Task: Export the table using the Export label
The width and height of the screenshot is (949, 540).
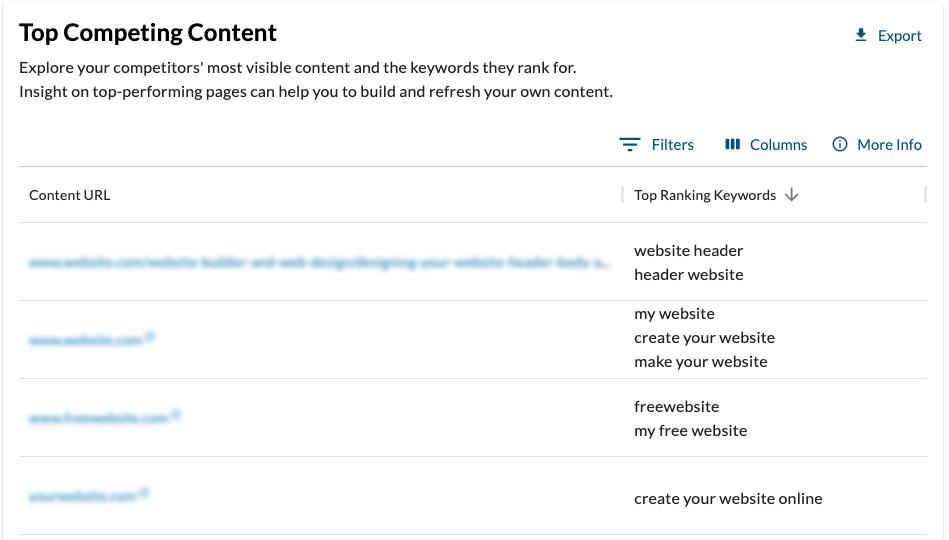Action: tap(899, 36)
